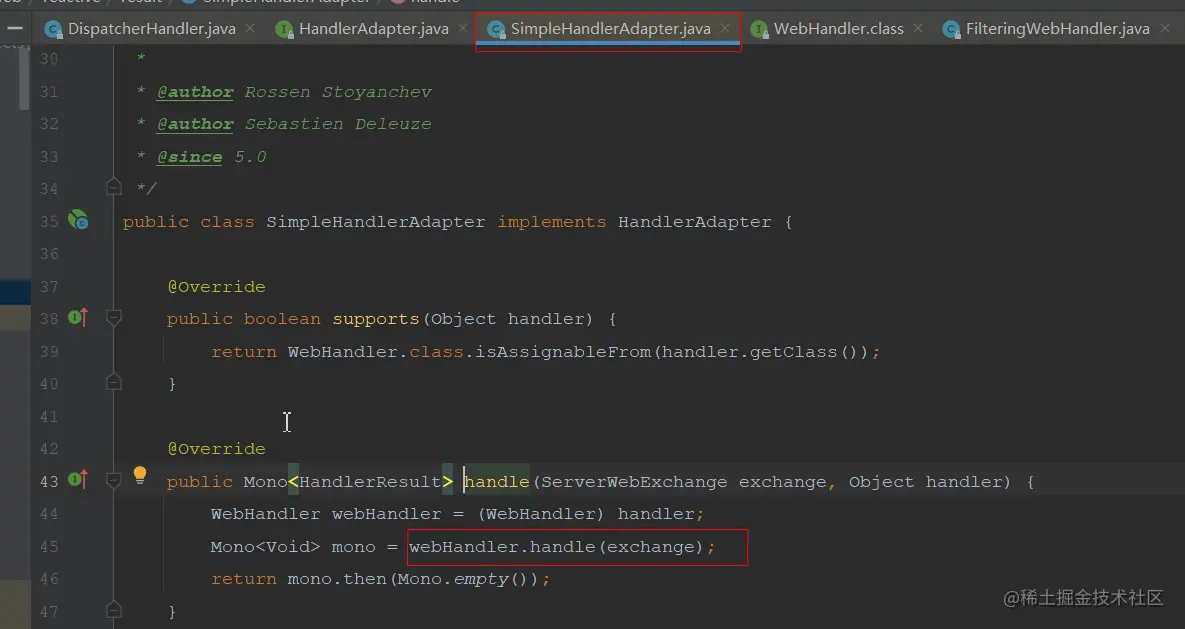
Task: Click the implements-method gutter icon on line 38
Action: pos(78,318)
